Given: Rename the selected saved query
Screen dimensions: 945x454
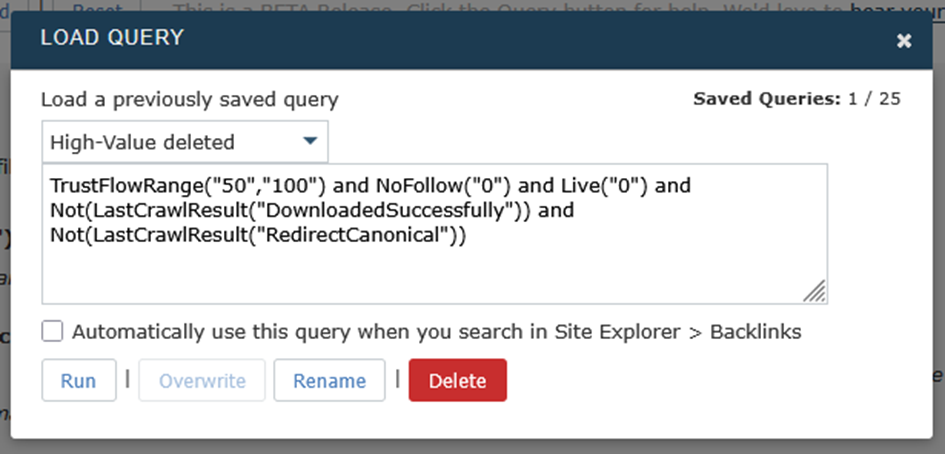Looking at the screenshot, I should [329, 380].
